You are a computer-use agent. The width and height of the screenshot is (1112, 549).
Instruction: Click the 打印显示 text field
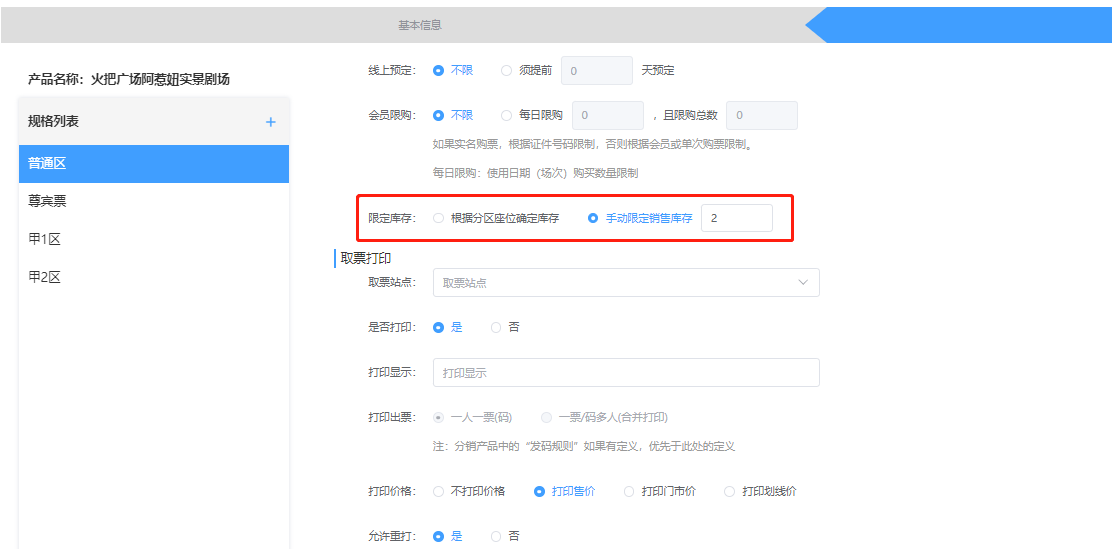pos(625,373)
